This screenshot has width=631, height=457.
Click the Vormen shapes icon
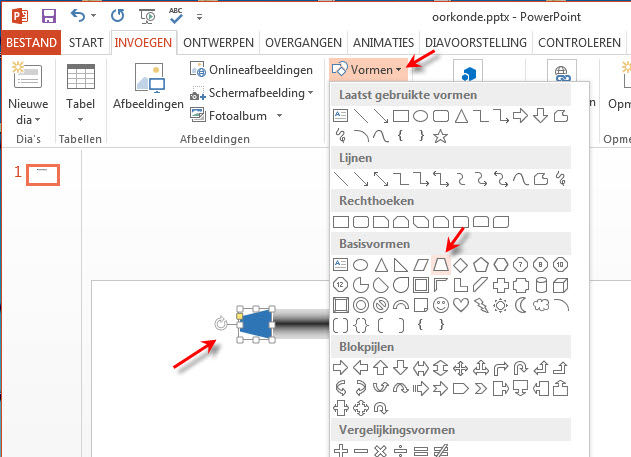point(340,69)
